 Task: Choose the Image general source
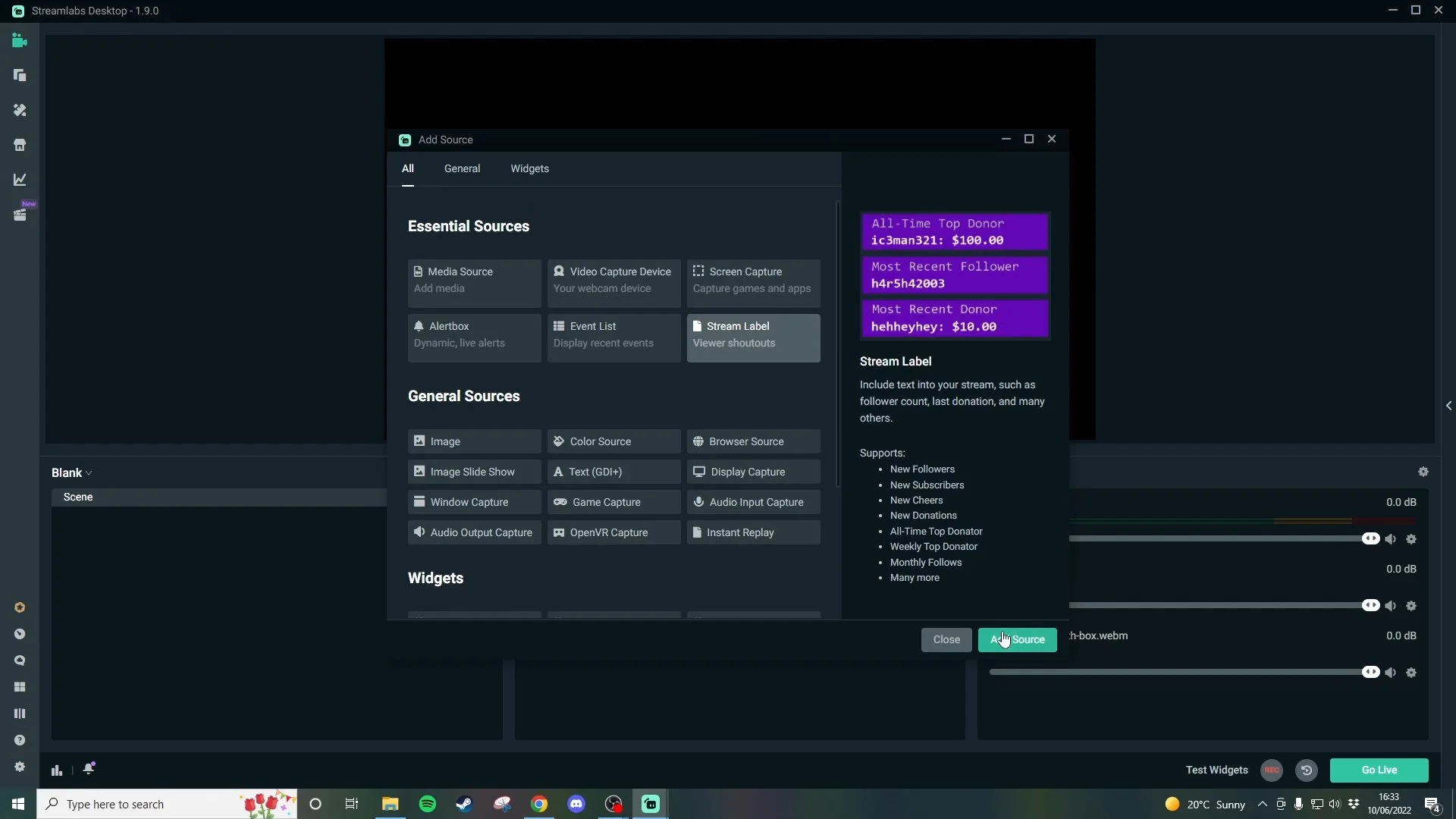(475, 441)
